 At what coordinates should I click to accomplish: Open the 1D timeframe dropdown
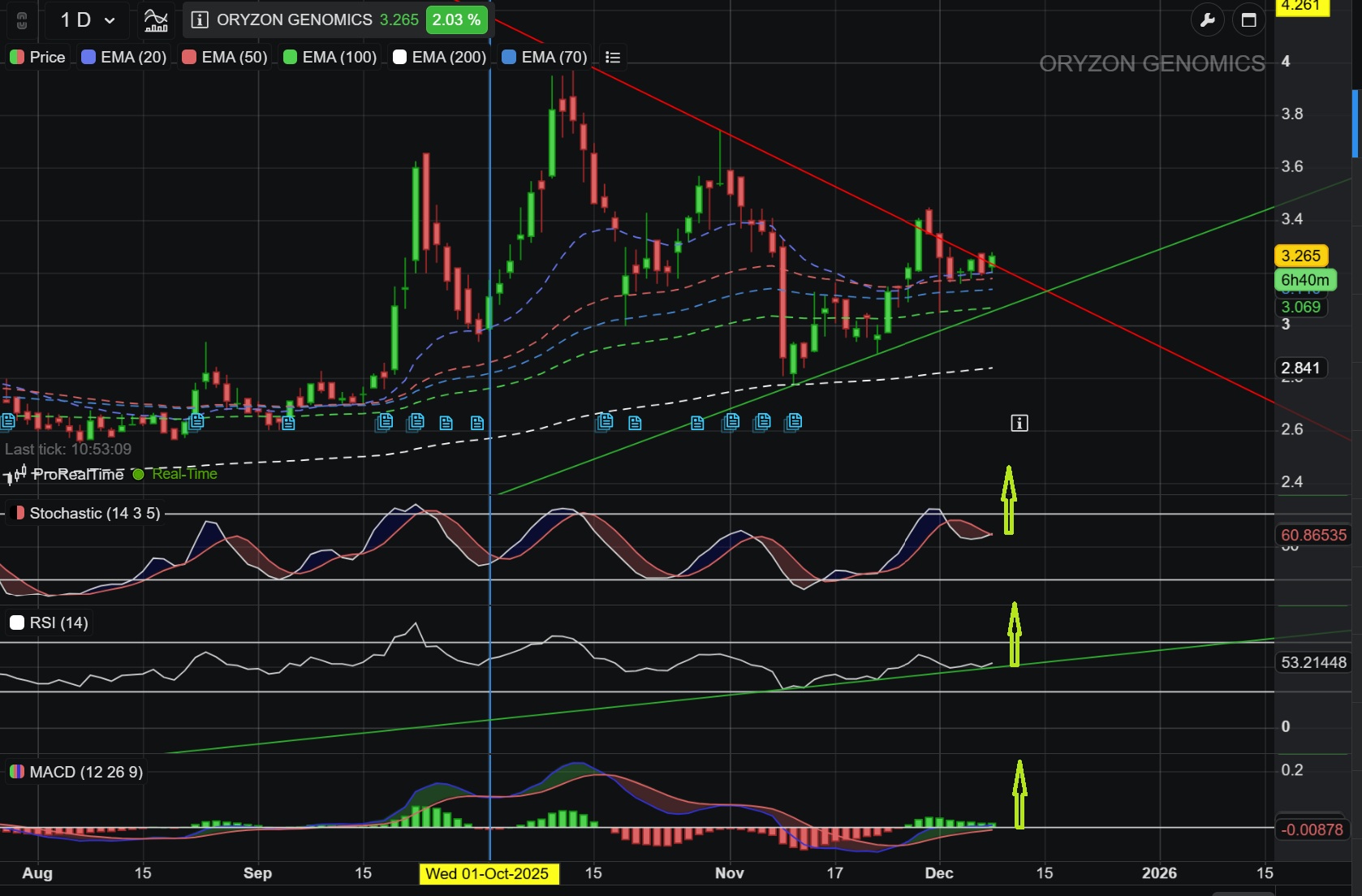[84, 20]
